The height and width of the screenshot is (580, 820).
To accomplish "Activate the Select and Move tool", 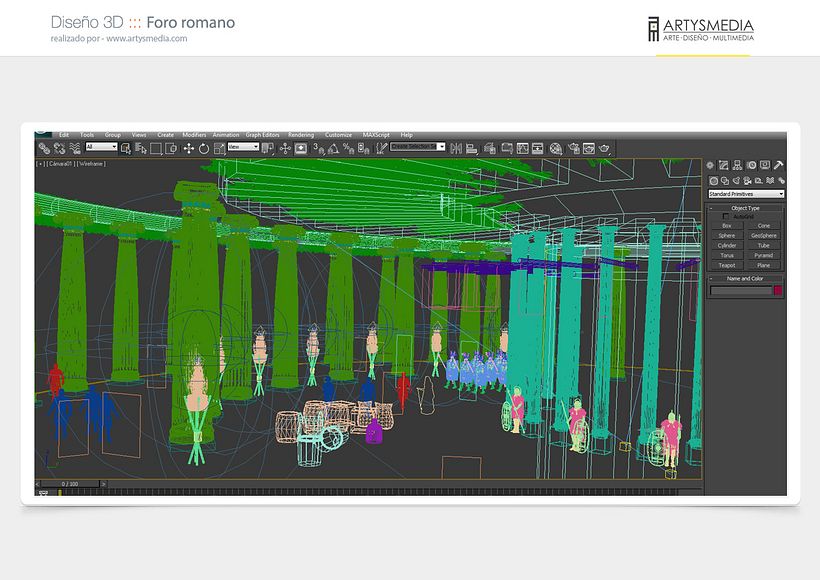I will click(189, 149).
